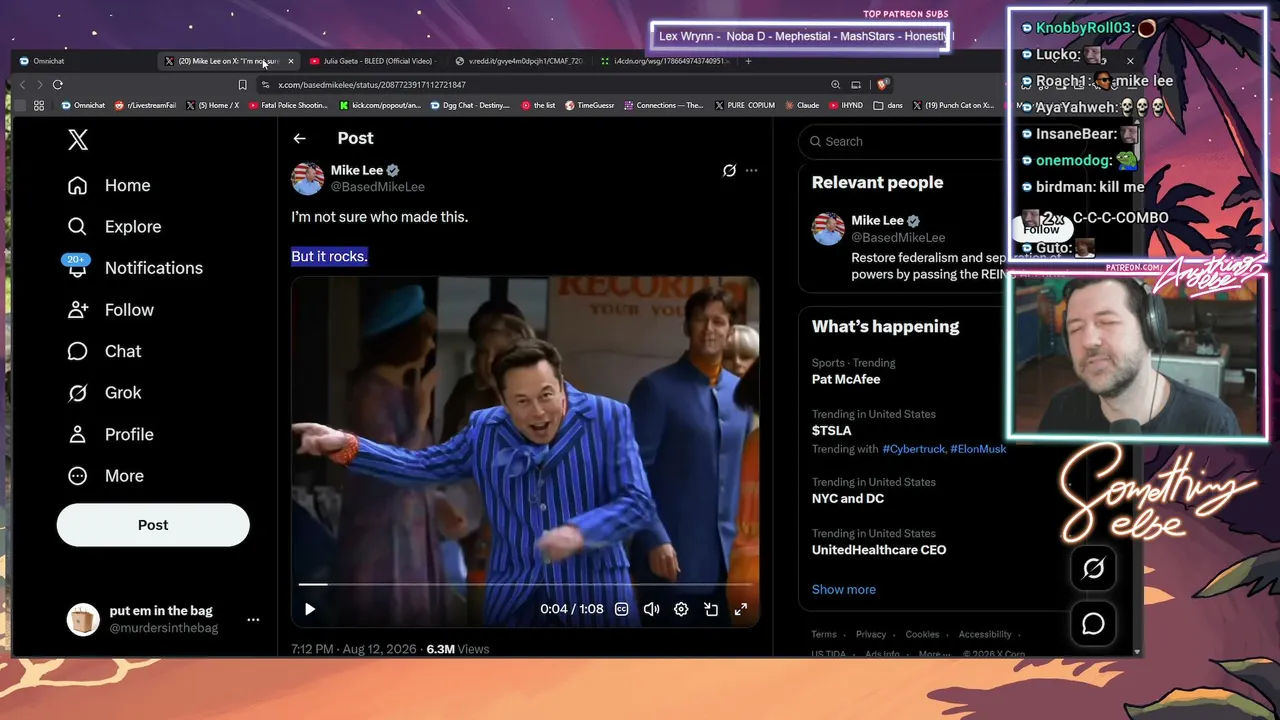Click the #ElonMusk hashtag link
1280x720 pixels.
click(x=978, y=449)
